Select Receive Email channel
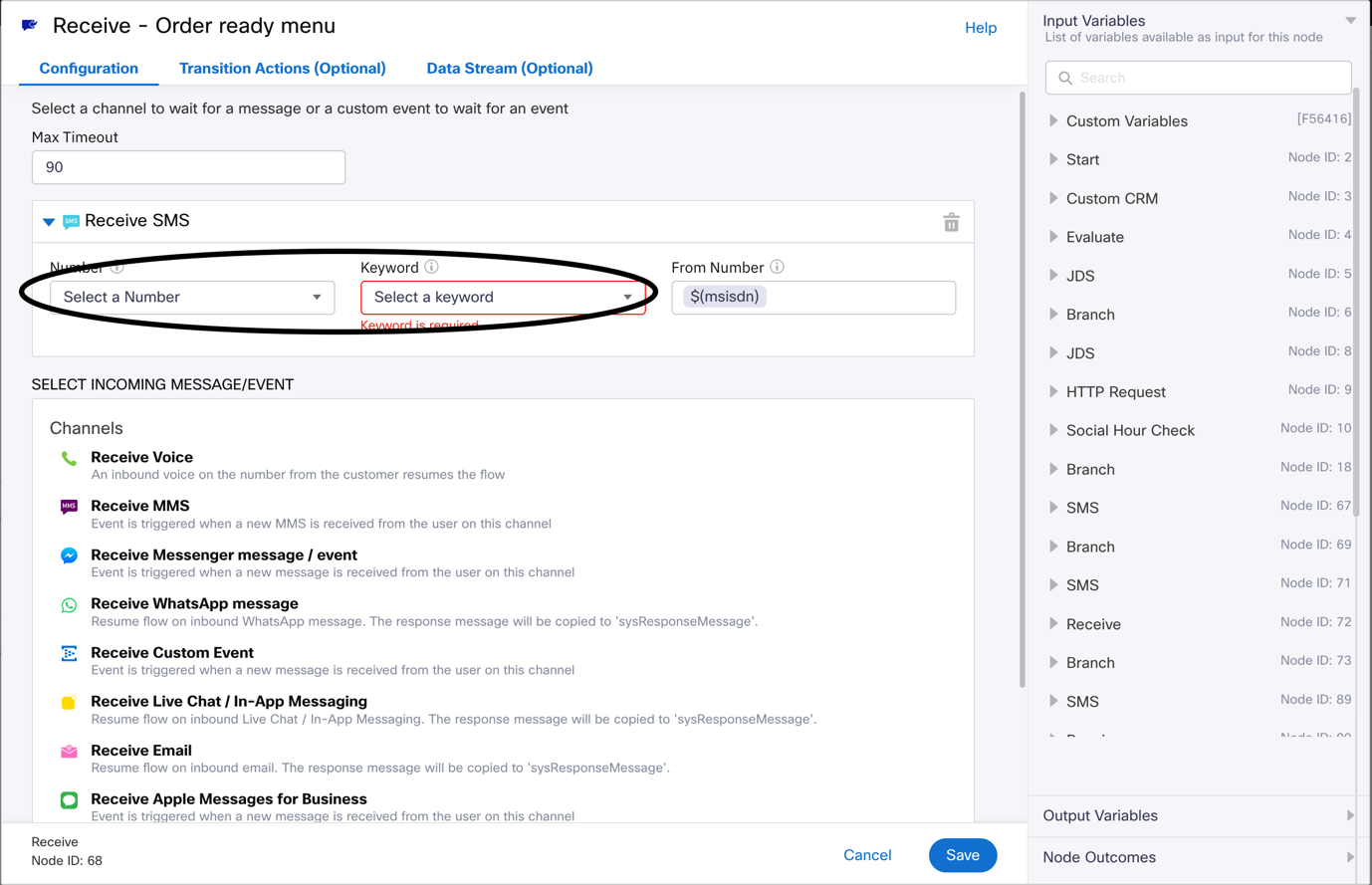Viewport: 1372px width, 885px height. click(x=140, y=750)
